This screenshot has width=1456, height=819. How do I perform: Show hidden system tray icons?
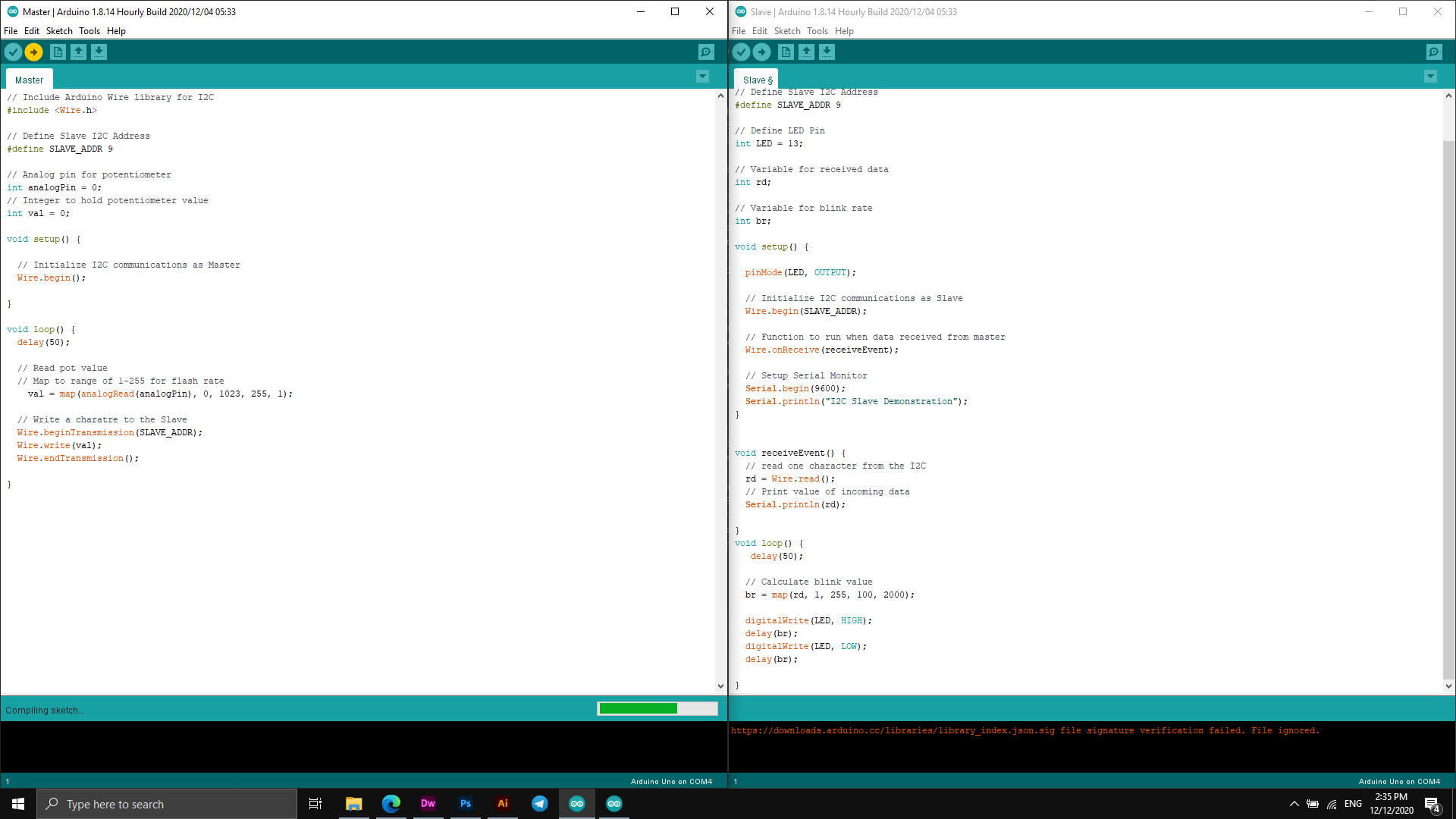pos(1294,804)
